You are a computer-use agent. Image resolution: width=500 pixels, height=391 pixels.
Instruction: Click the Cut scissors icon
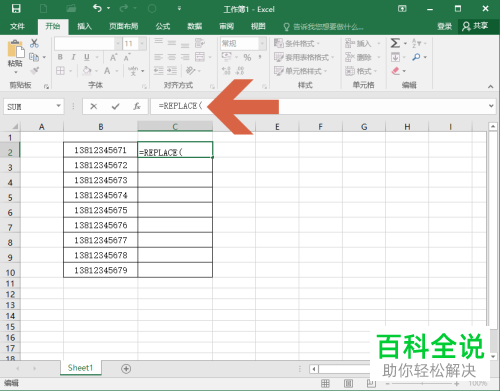(x=34, y=43)
